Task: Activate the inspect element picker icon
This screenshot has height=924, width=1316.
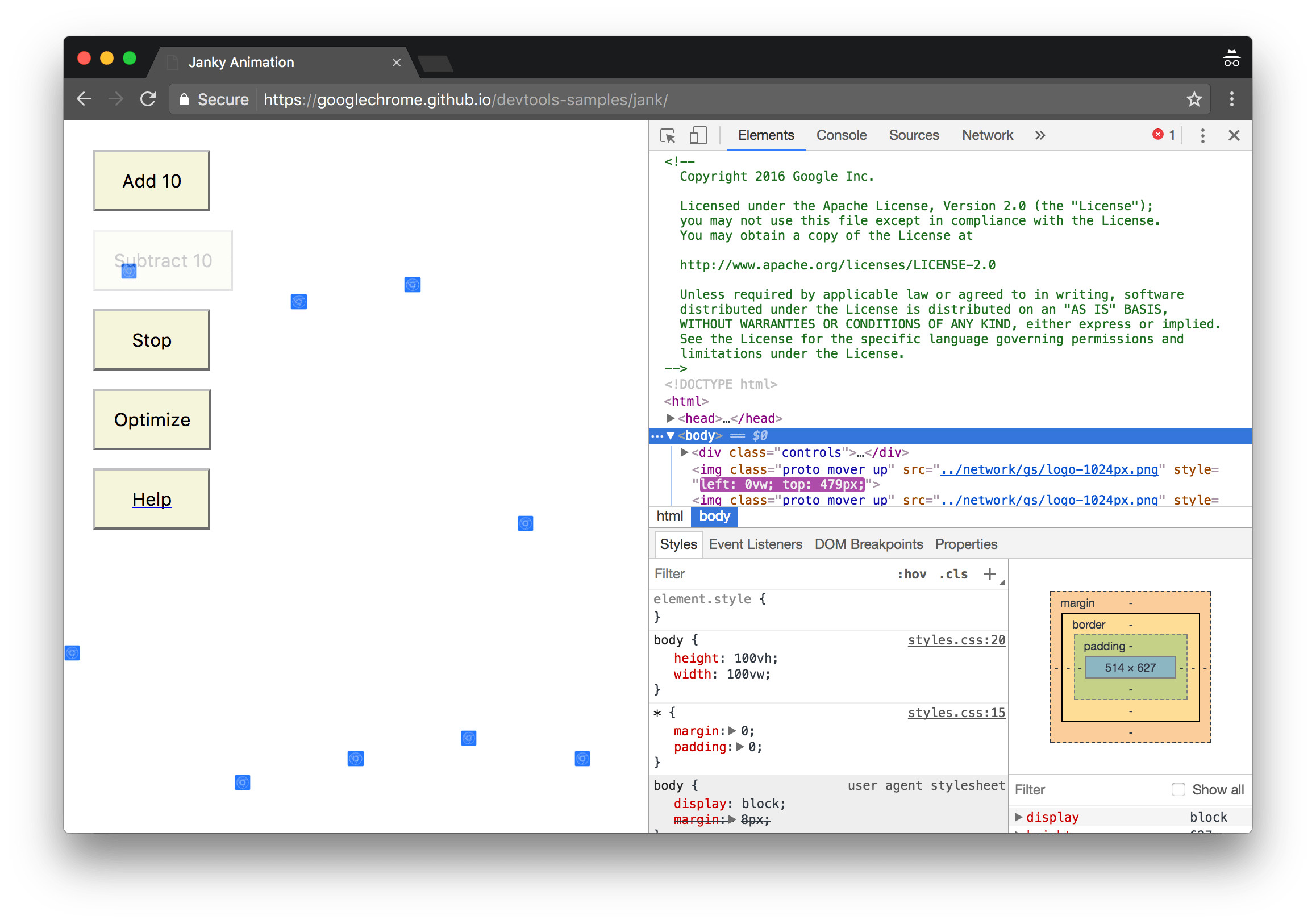Action: pos(668,136)
